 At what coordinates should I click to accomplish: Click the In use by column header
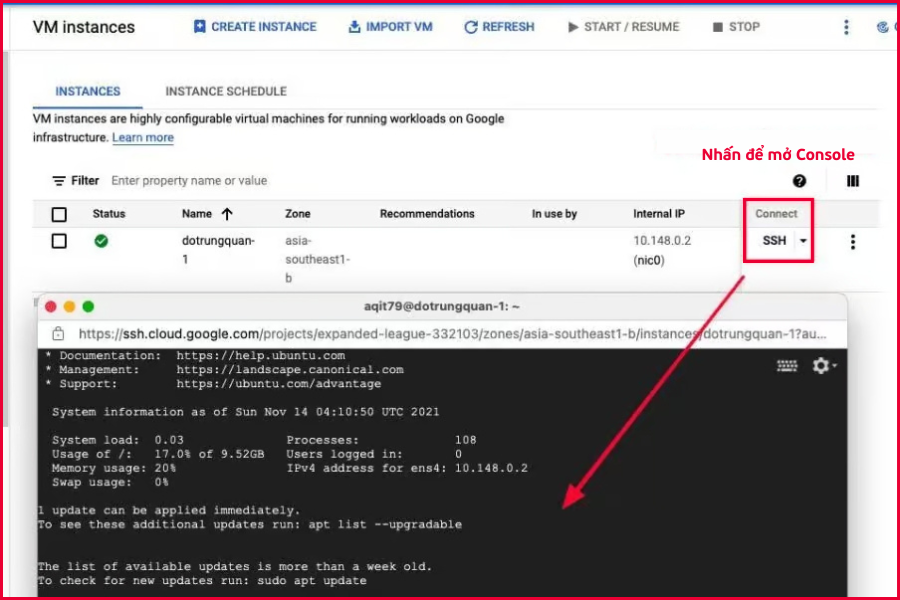[x=554, y=214]
